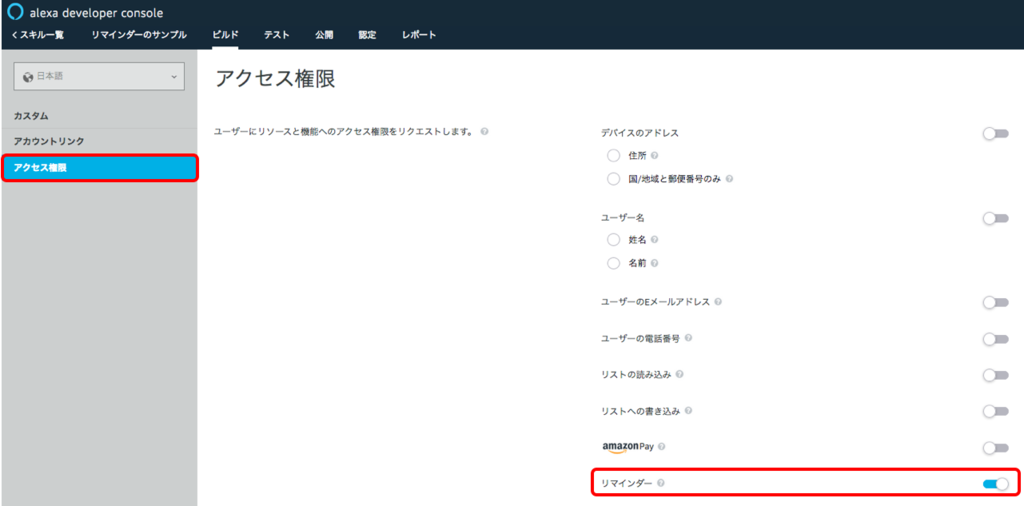The width and height of the screenshot is (1024, 506).
Task: Open help icon beside リマインダー
Action: coord(661,483)
